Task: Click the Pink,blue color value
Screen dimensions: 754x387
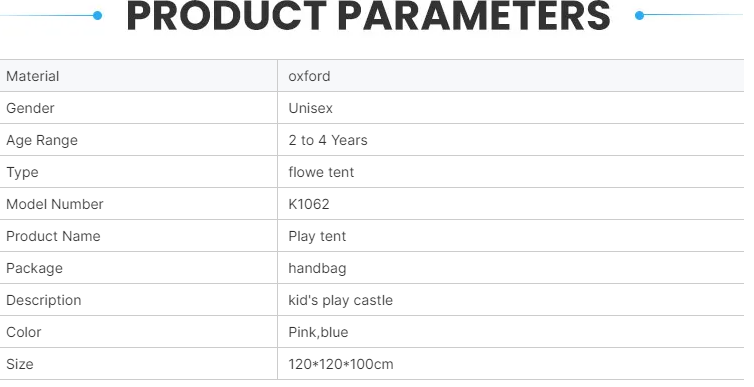Action: (318, 332)
